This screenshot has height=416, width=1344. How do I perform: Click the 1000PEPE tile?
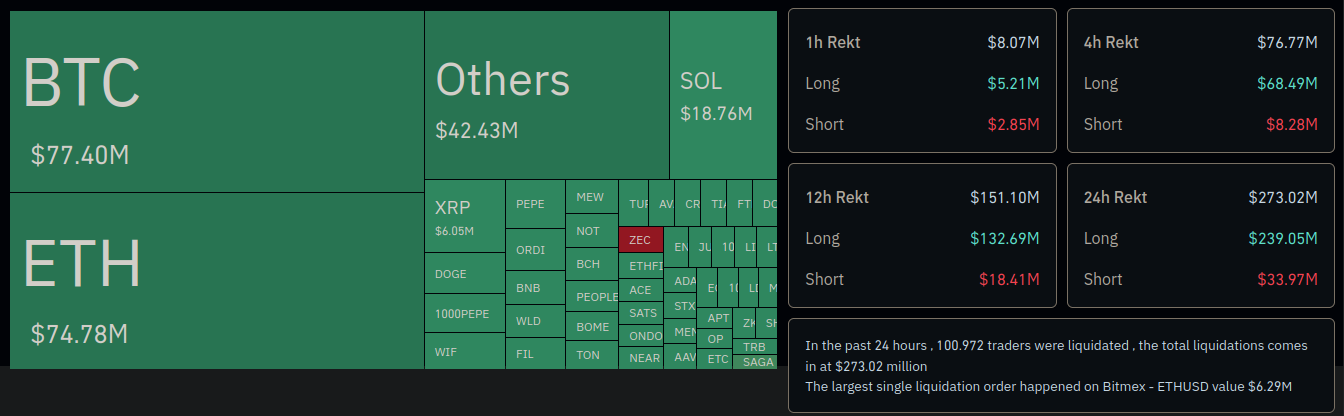point(464,313)
